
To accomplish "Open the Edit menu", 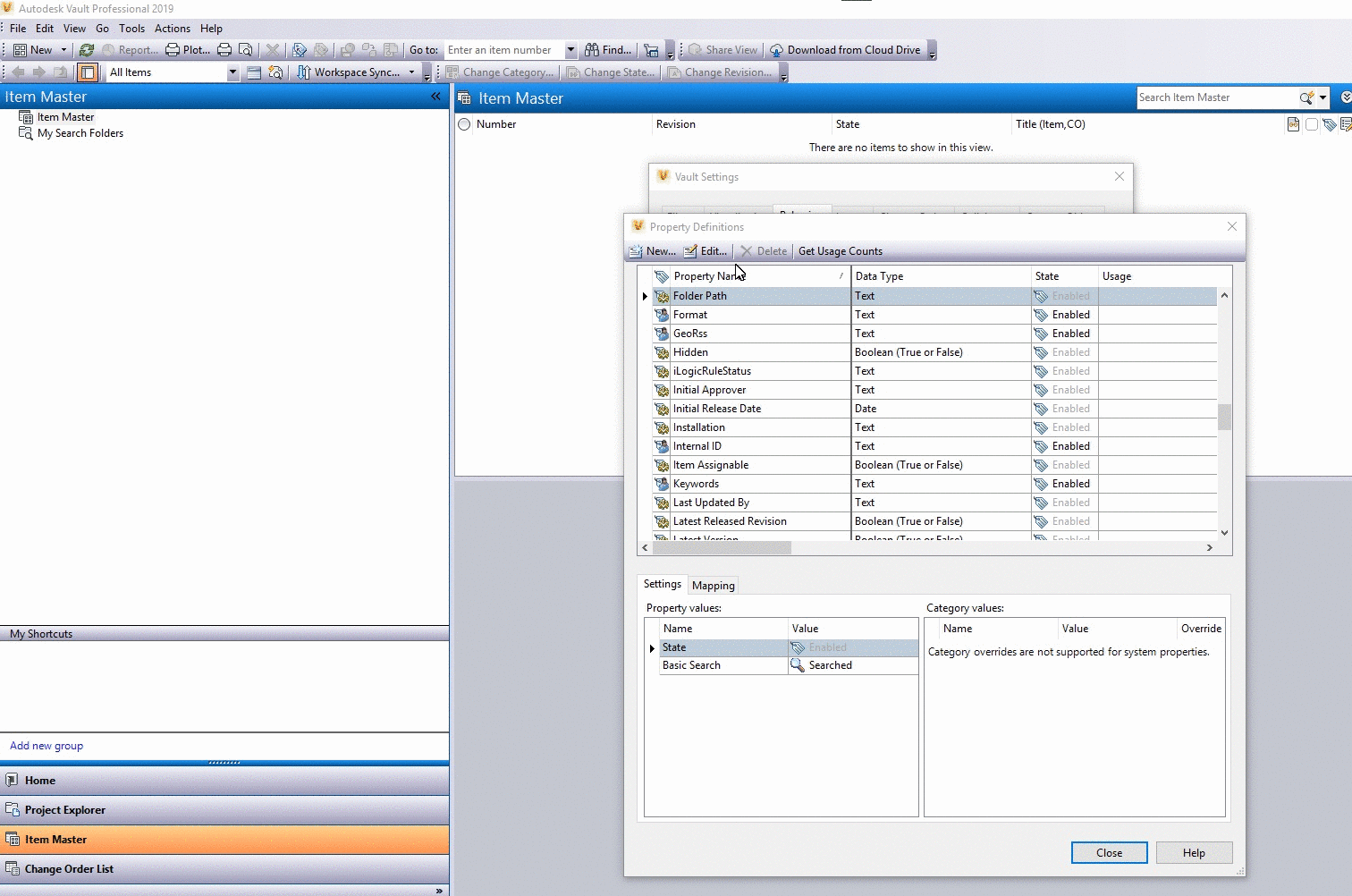I will point(45,29).
